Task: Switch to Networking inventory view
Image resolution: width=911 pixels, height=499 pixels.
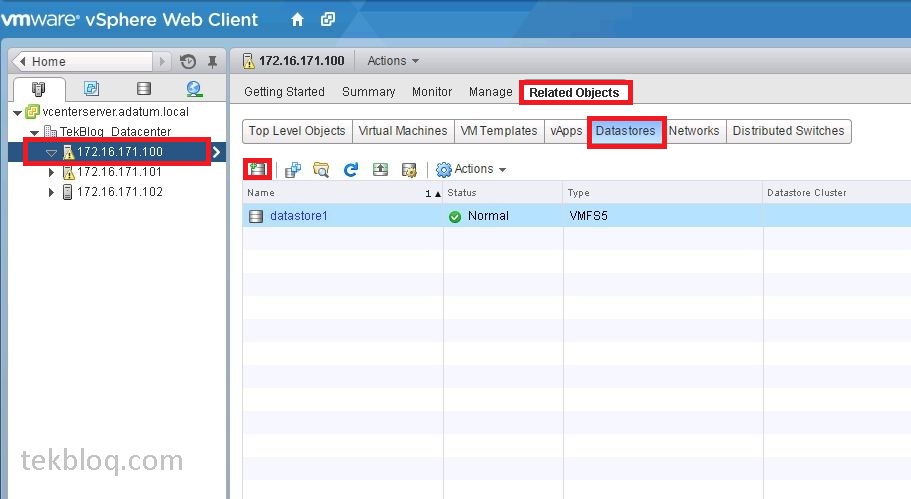Action: [x=194, y=88]
